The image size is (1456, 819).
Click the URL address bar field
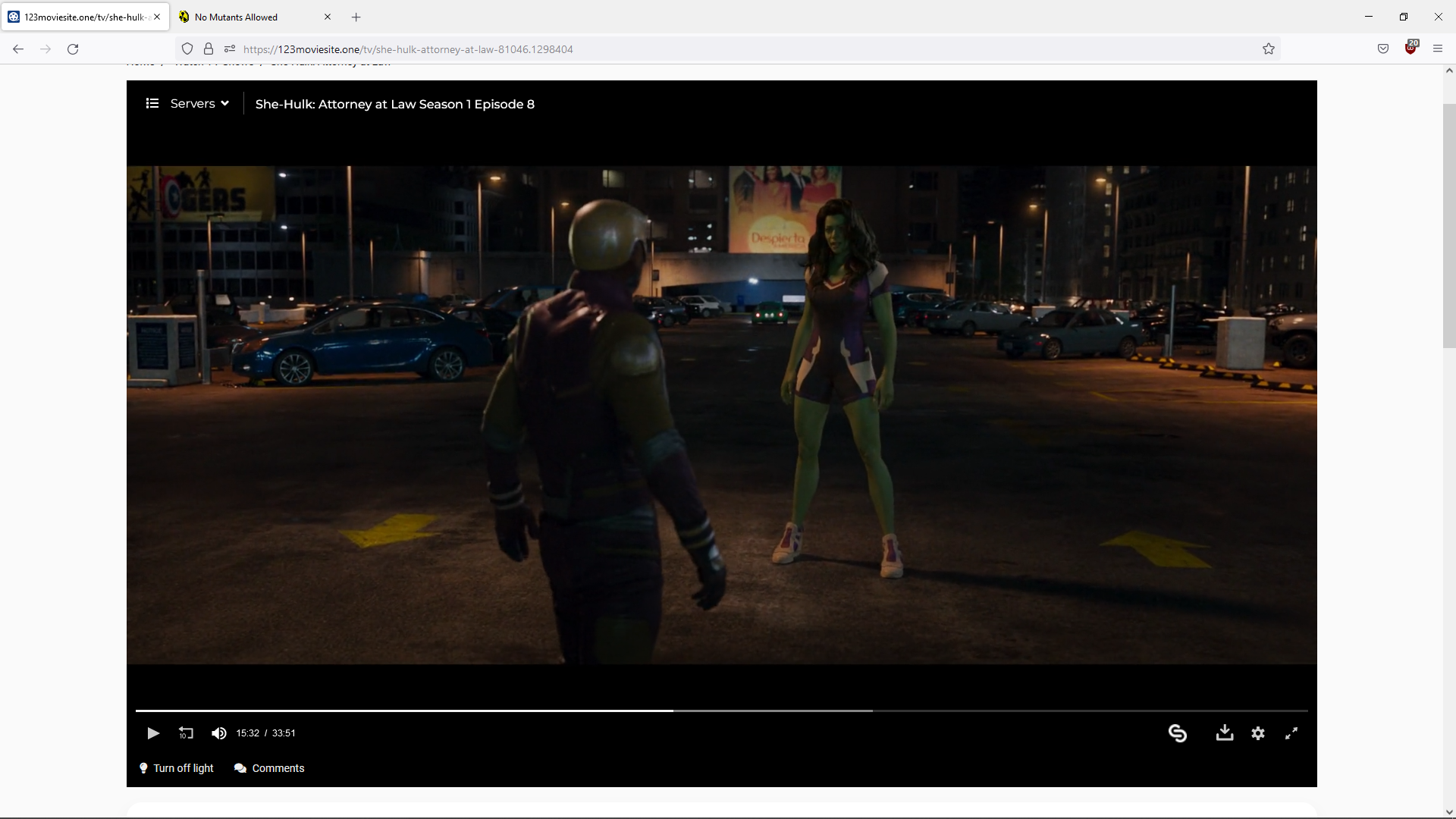click(x=728, y=49)
